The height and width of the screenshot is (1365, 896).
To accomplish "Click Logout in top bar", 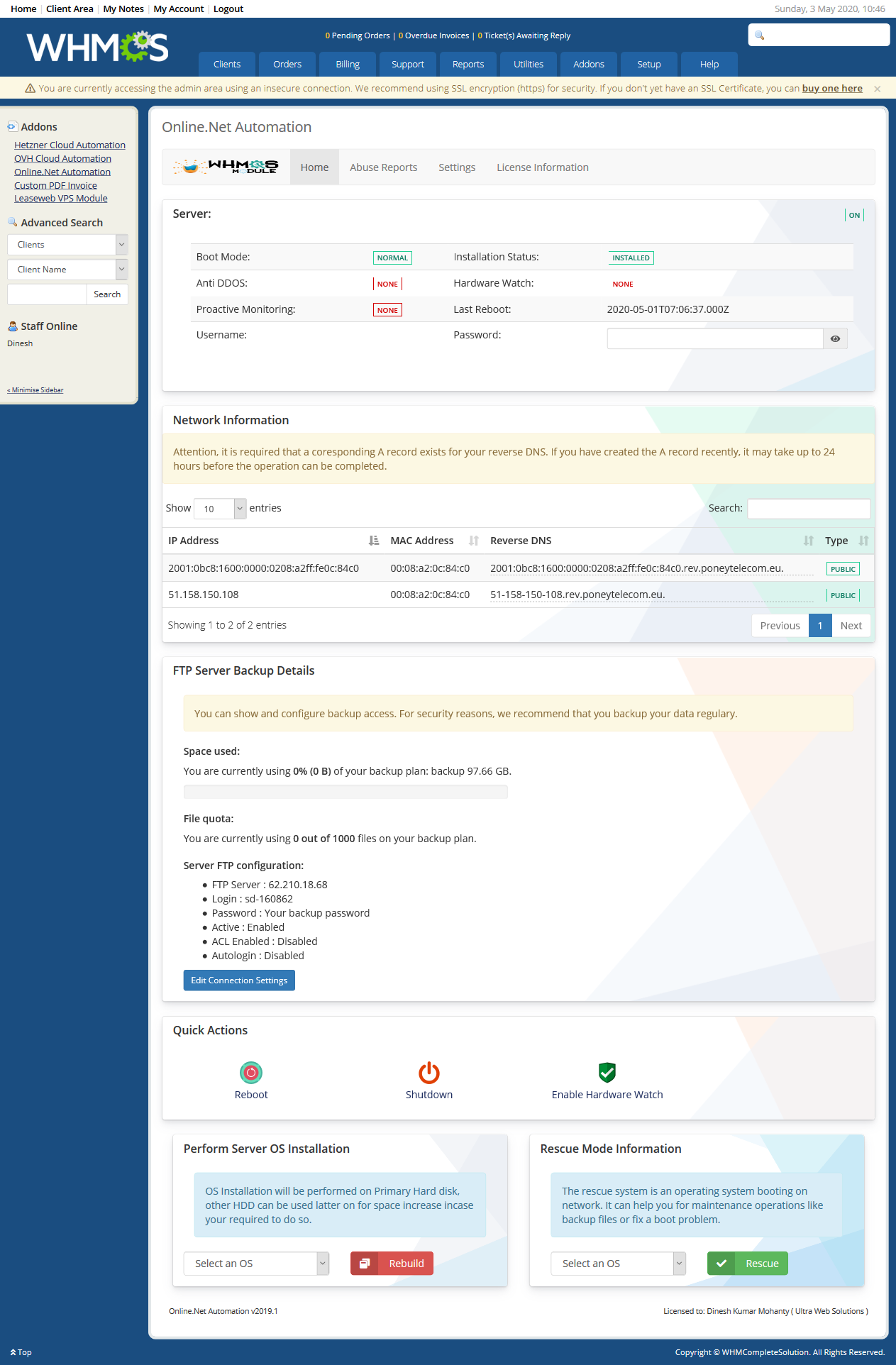I will pyautogui.click(x=228, y=9).
